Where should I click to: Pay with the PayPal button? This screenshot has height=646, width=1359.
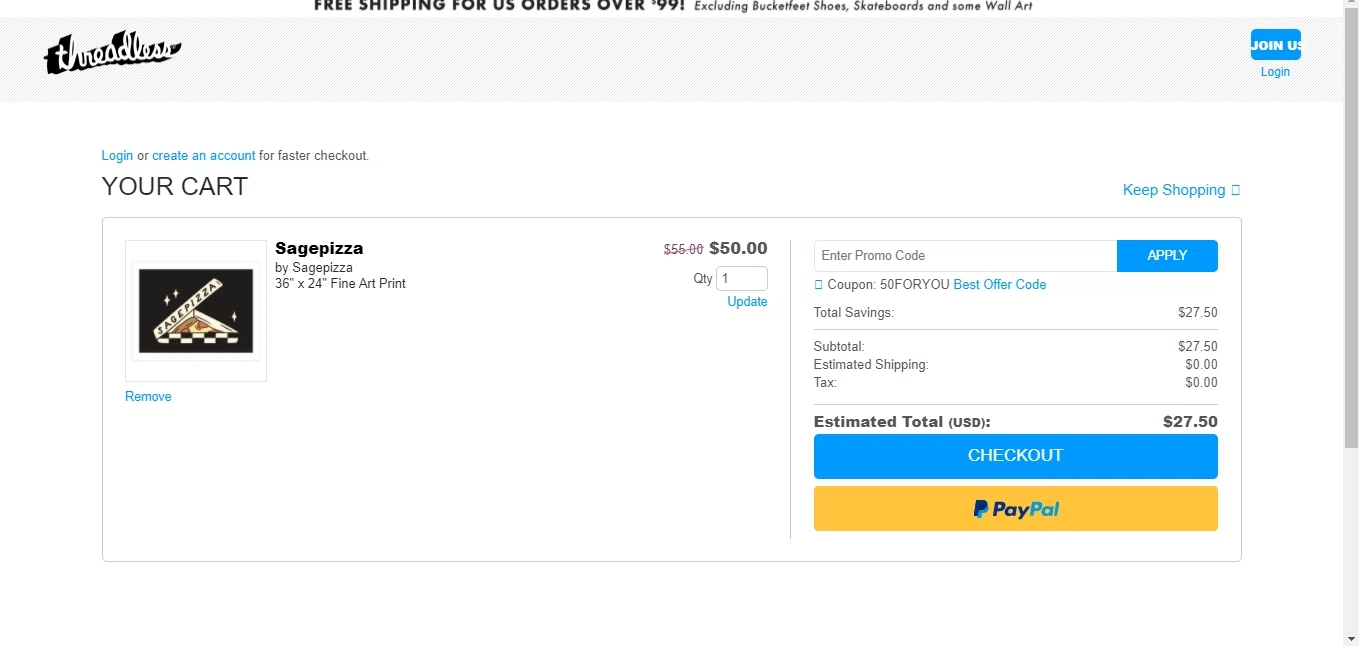1015,509
